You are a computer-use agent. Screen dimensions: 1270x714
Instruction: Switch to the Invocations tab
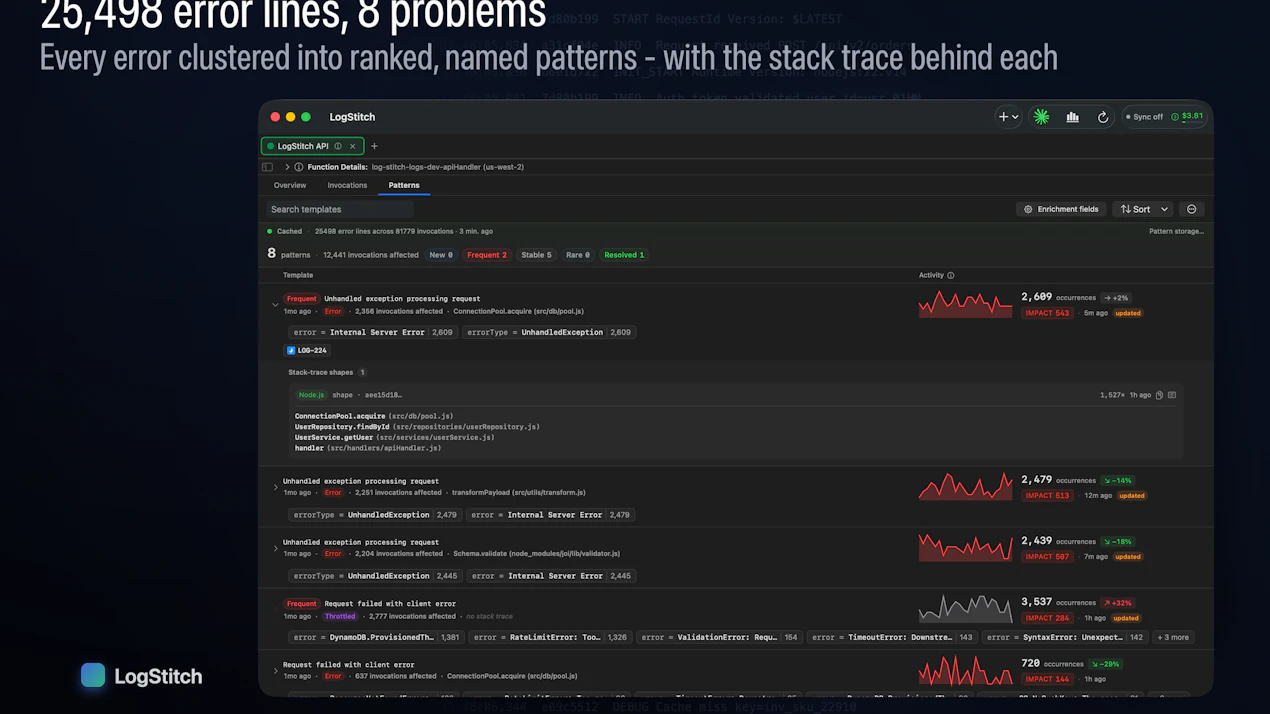coord(347,185)
